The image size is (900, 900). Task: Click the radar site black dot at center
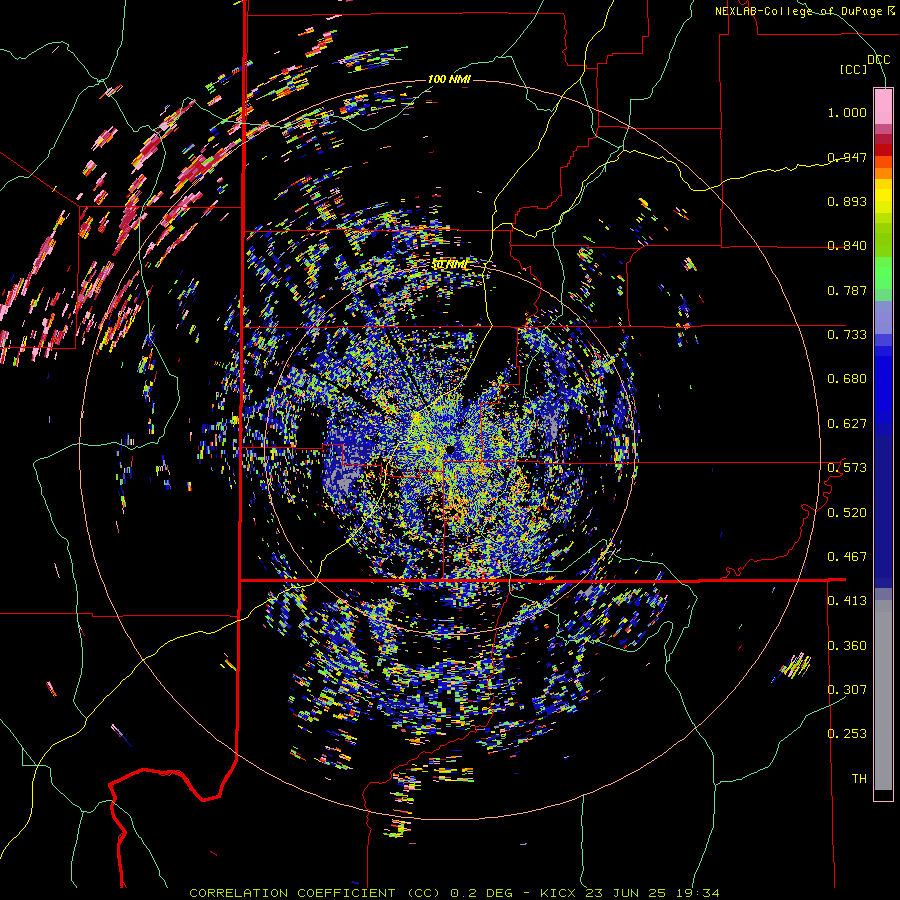450,449
